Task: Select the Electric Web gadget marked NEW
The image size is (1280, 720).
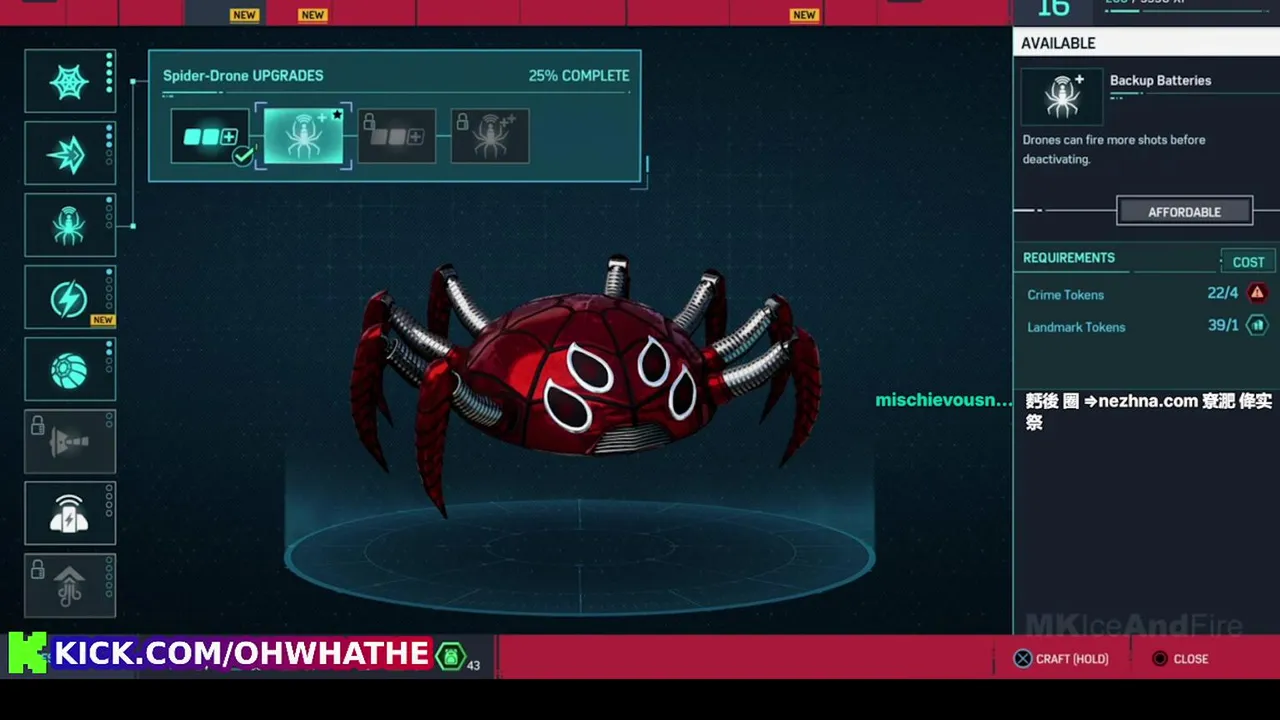Action: 70,298
